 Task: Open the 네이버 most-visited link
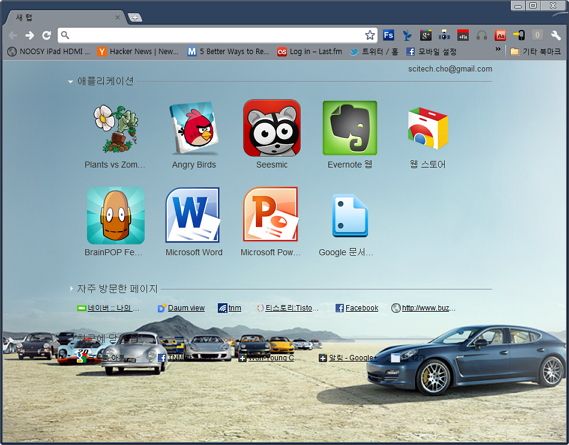click(108, 308)
